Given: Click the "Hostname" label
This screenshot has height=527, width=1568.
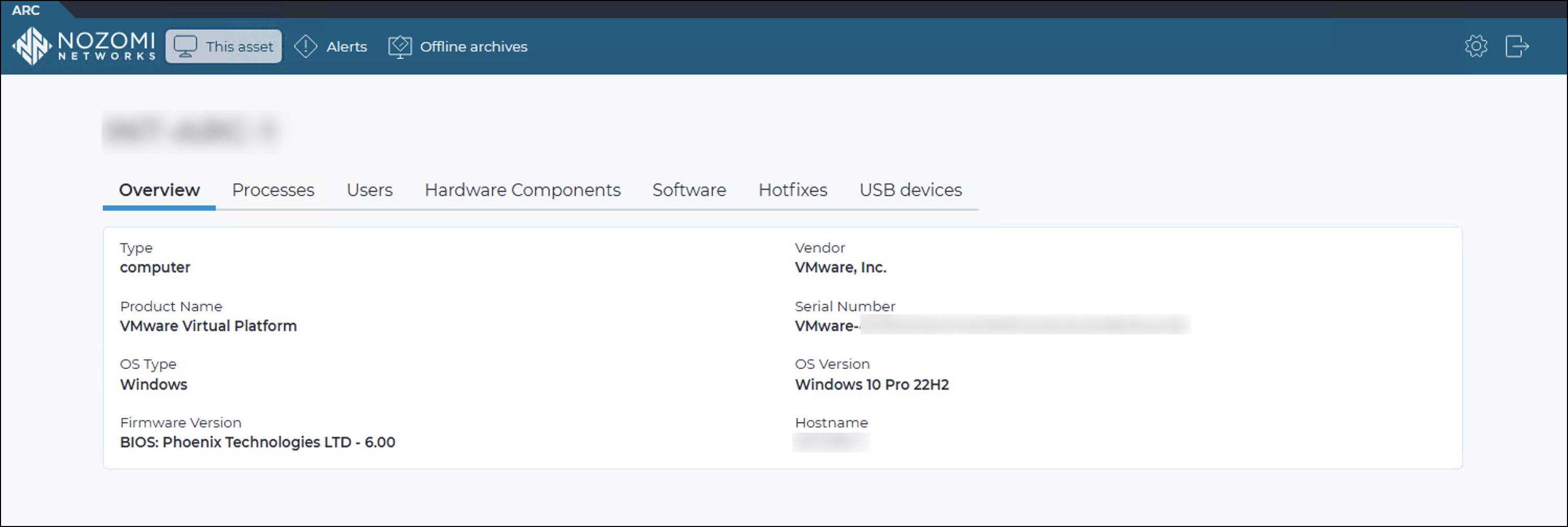Looking at the screenshot, I should [832, 423].
